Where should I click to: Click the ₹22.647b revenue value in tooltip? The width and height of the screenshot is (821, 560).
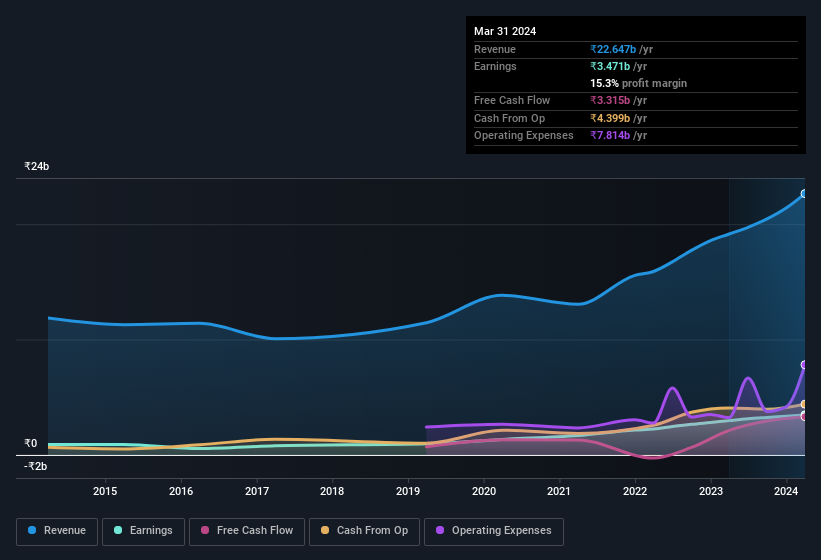click(x=616, y=49)
